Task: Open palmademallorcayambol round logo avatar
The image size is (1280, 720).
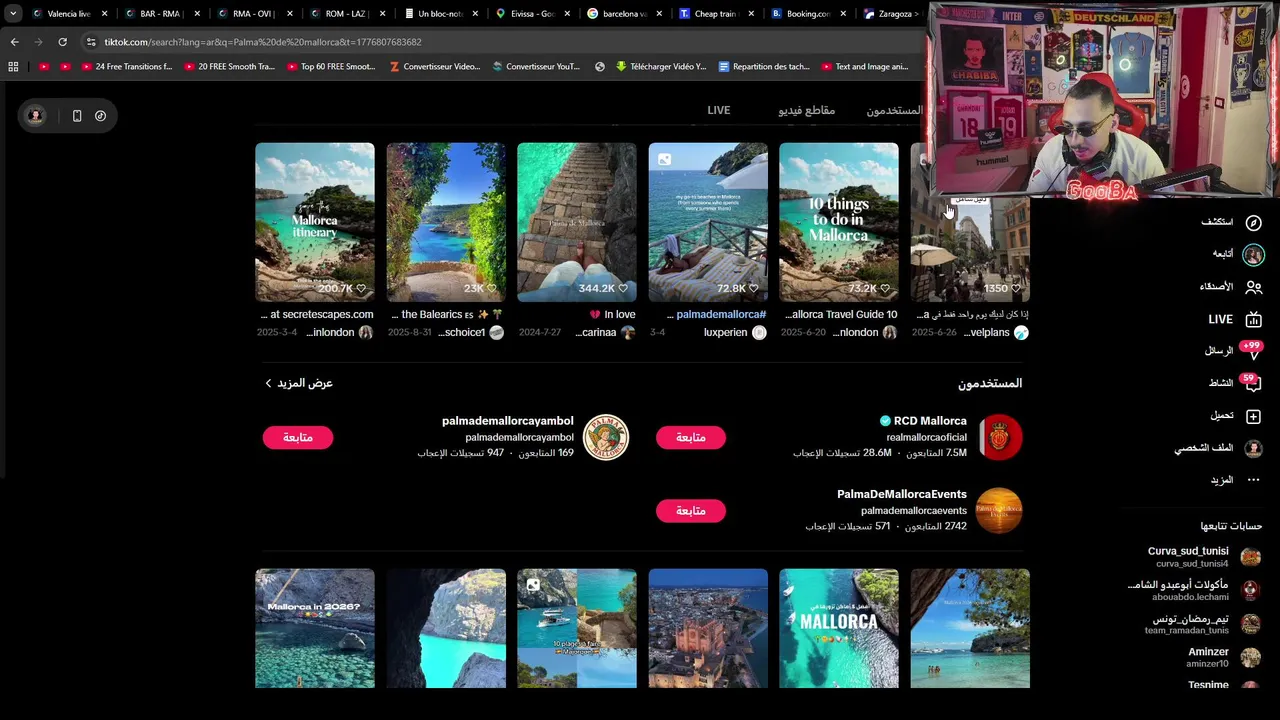Action: click(x=606, y=438)
